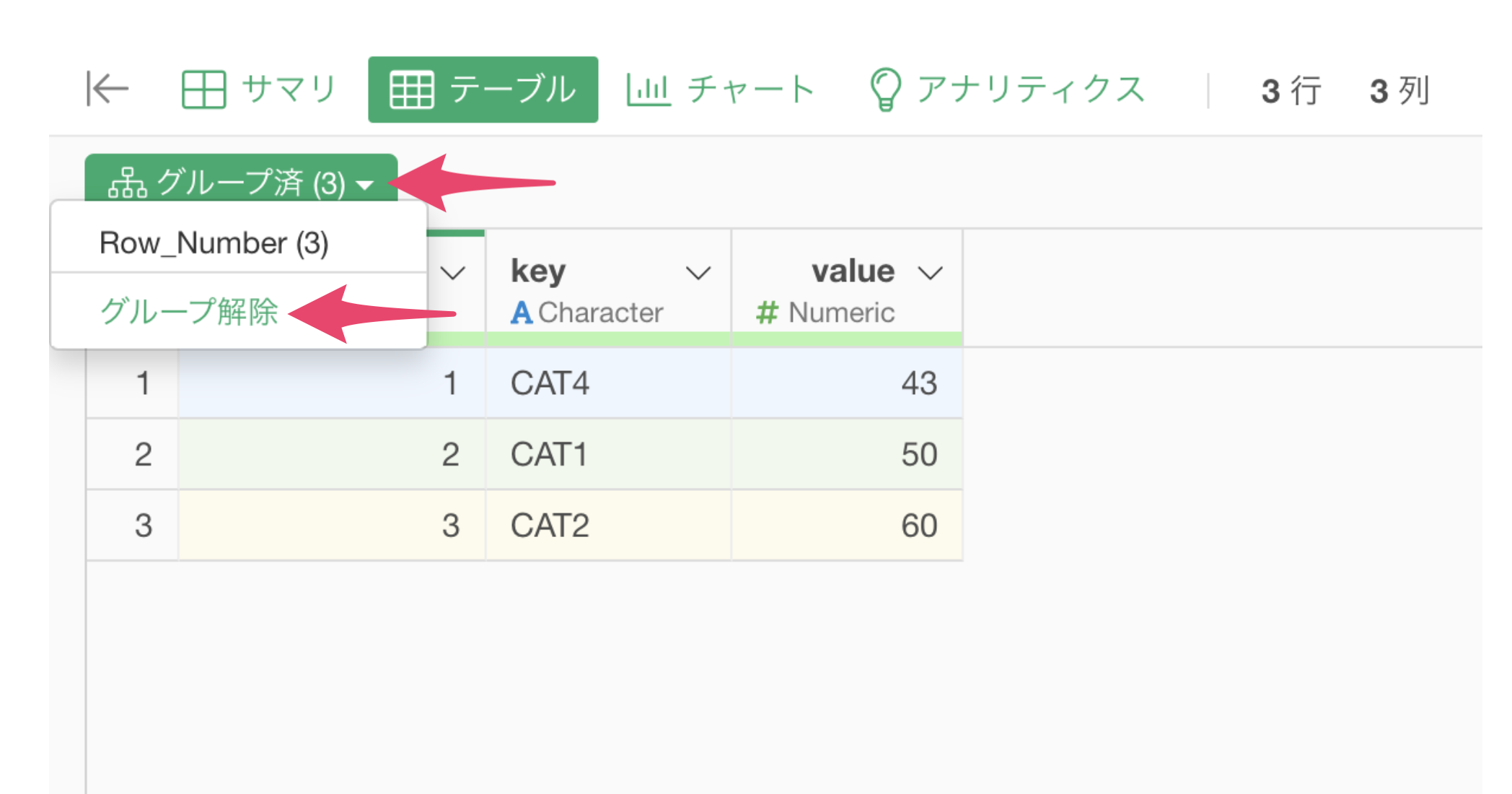Open the チャート chart view

pyautogui.click(x=720, y=90)
